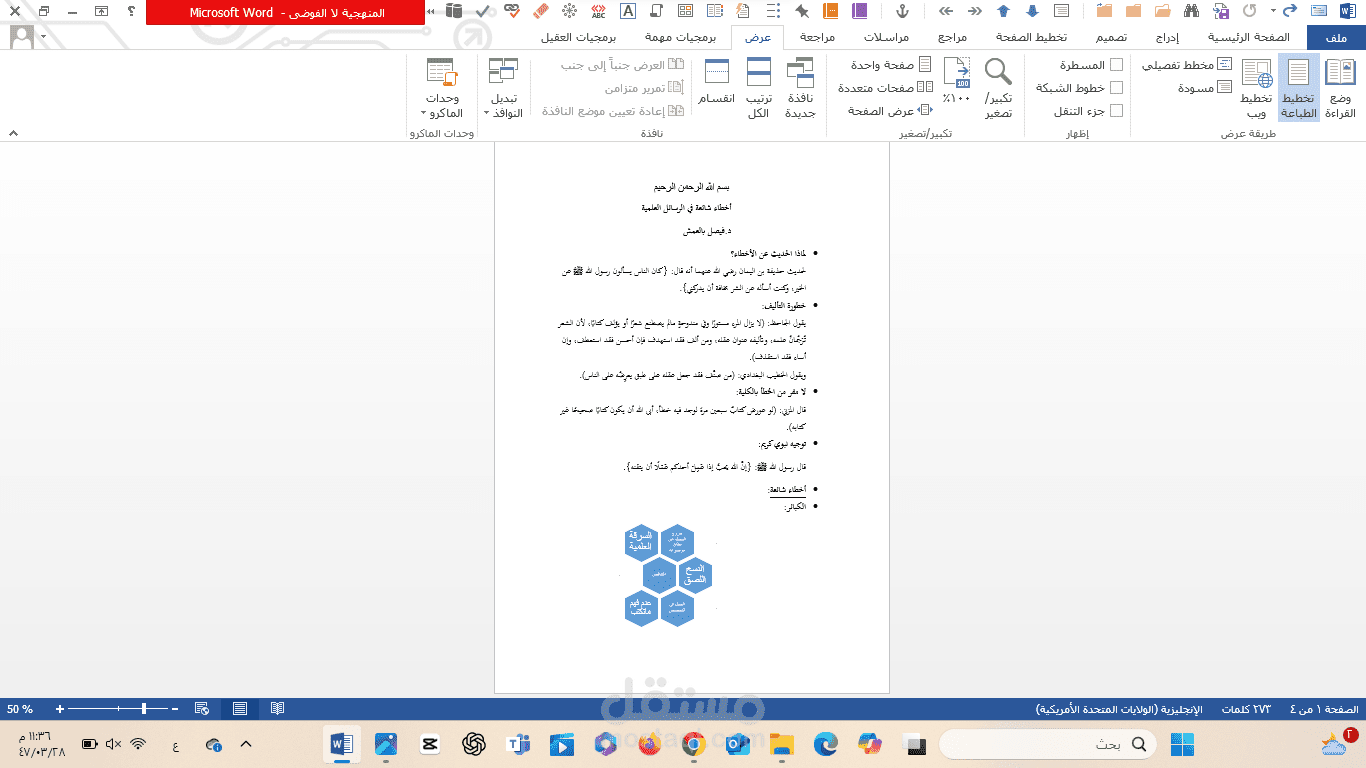Choose Multiple Pages (صفحات متعددة) zoom
Screen dimensions: 1366x768
point(884,88)
